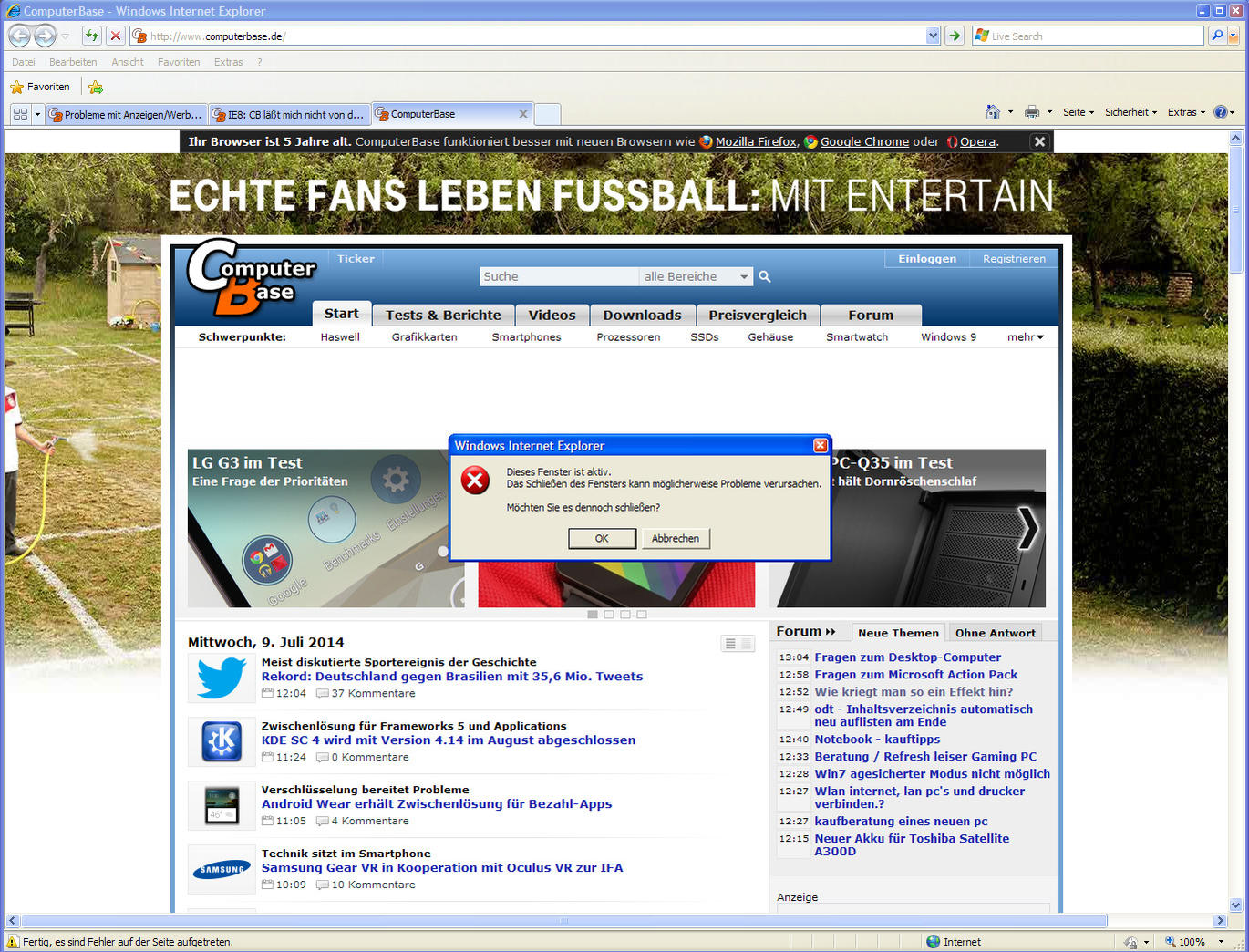The width and height of the screenshot is (1249, 952).
Task: Click the Registrieren link
Action: click(1014, 259)
